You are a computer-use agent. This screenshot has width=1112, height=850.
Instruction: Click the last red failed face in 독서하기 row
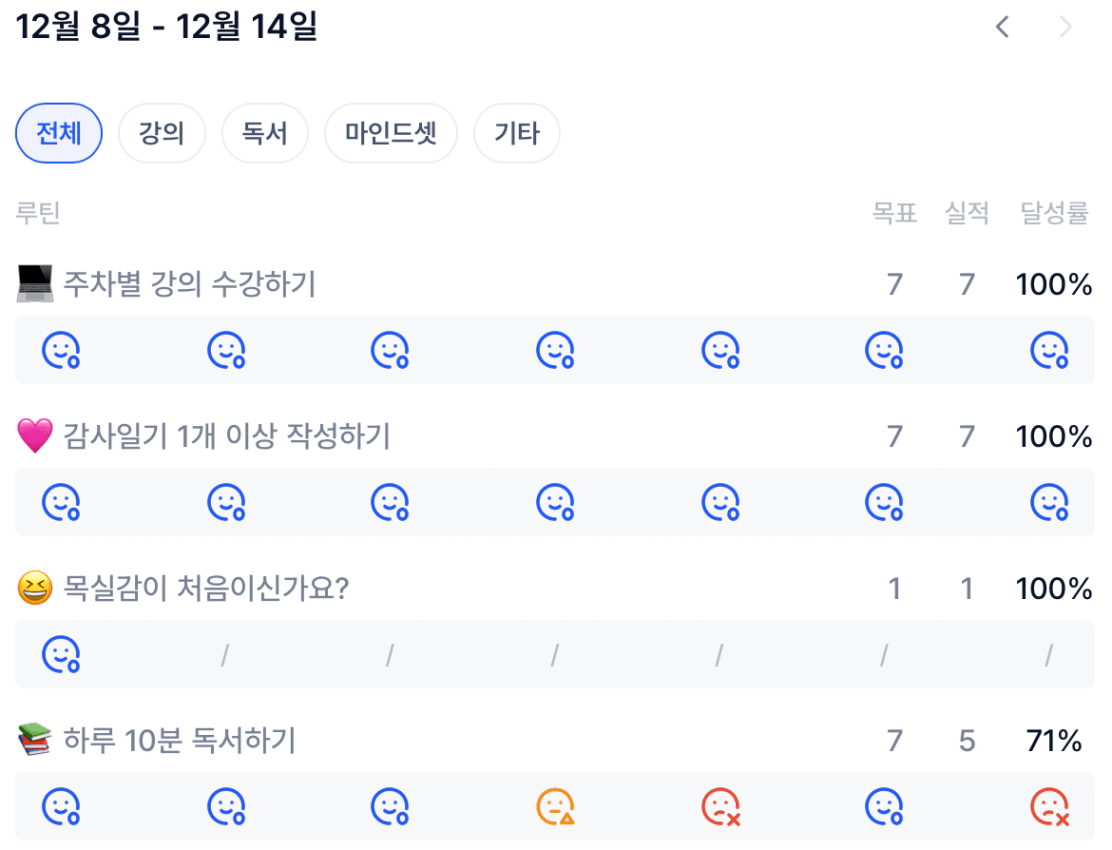tap(1049, 806)
